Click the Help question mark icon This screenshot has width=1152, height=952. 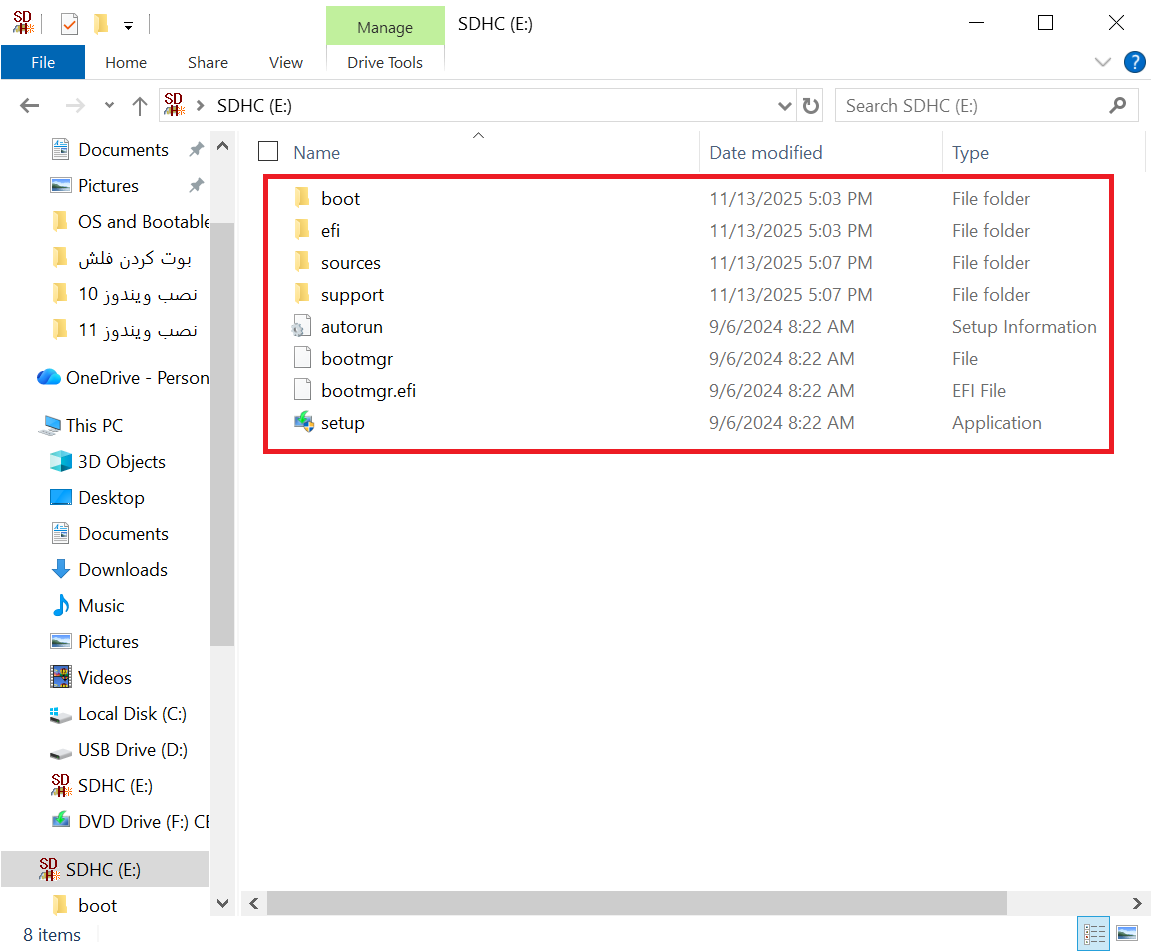click(1134, 62)
